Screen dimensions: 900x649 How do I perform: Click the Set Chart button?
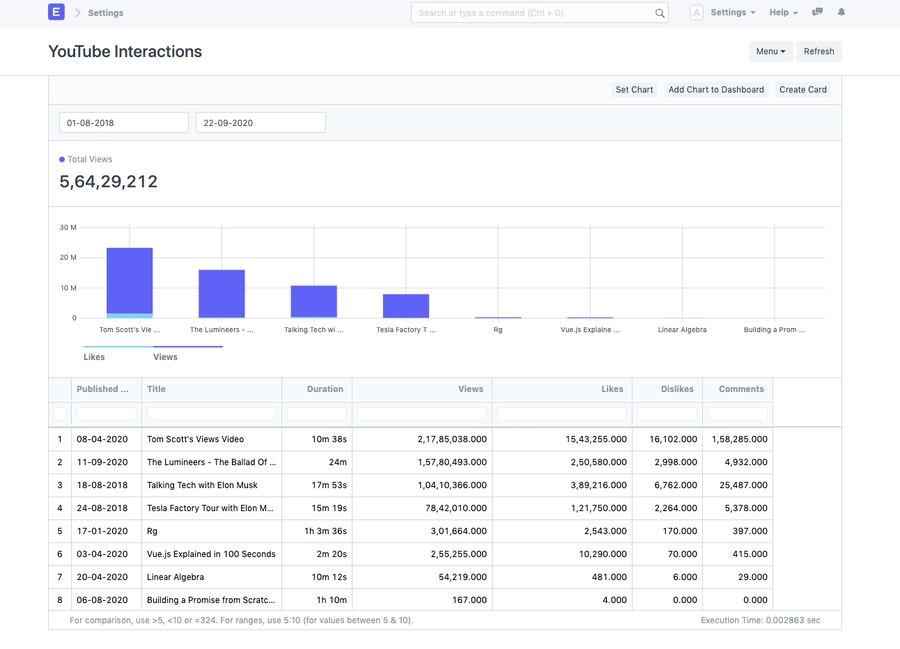(x=634, y=90)
